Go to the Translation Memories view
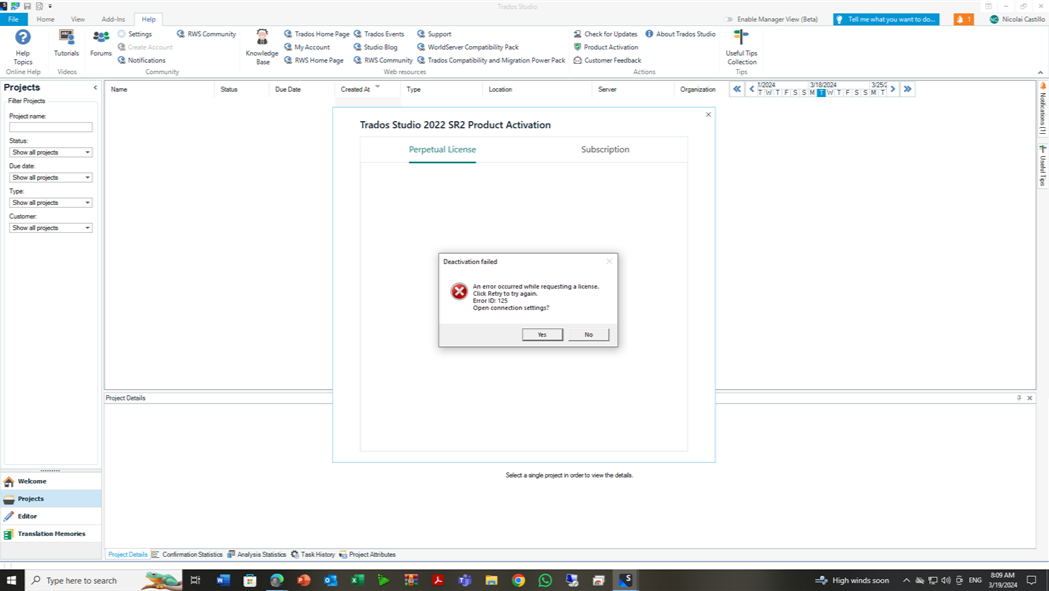 (50, 534)
